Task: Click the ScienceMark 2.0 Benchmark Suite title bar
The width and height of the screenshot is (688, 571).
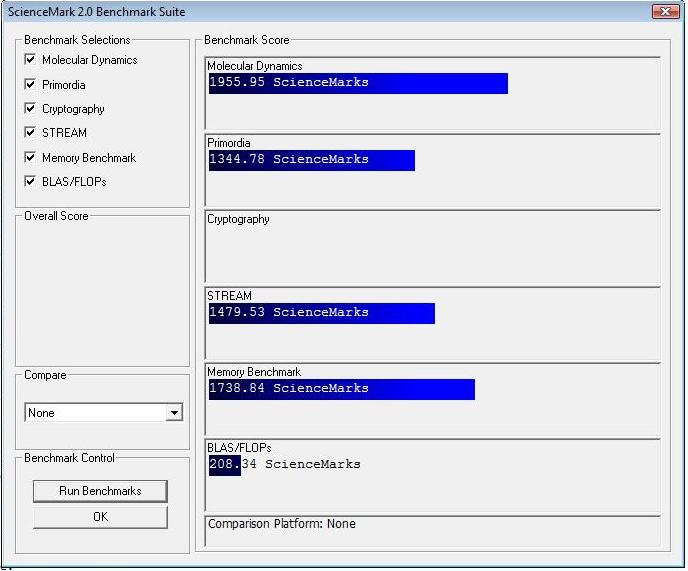Action: click(x=300, y=12)
